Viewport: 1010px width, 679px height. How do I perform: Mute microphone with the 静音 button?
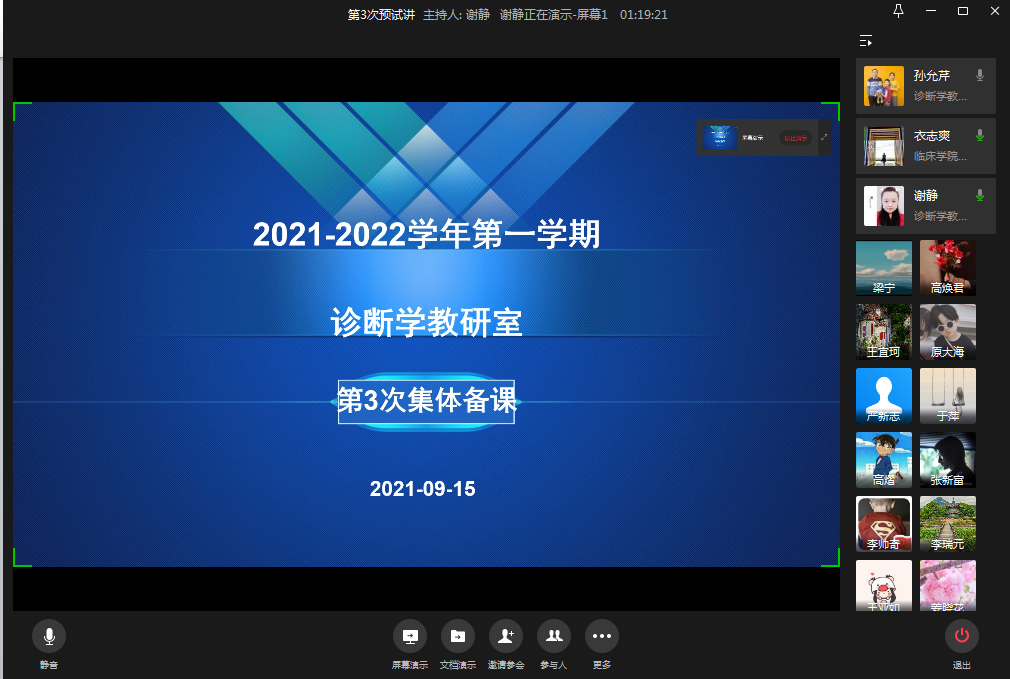click(49, 636)
